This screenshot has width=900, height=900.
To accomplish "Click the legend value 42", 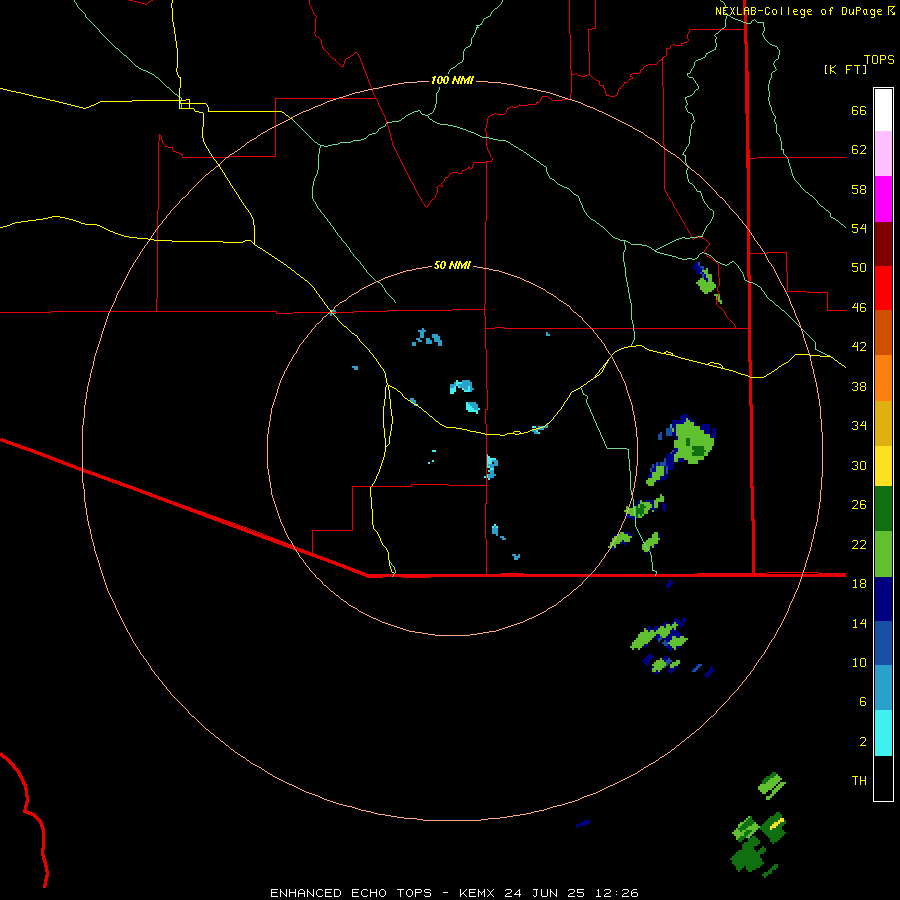I will click(x=859, y=346).
